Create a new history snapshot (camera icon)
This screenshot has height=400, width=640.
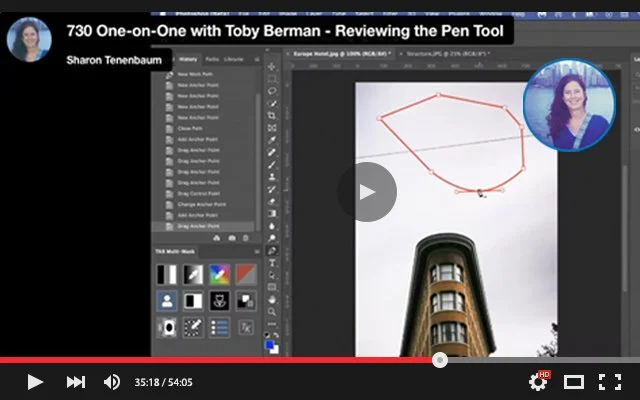click(232, 238)
